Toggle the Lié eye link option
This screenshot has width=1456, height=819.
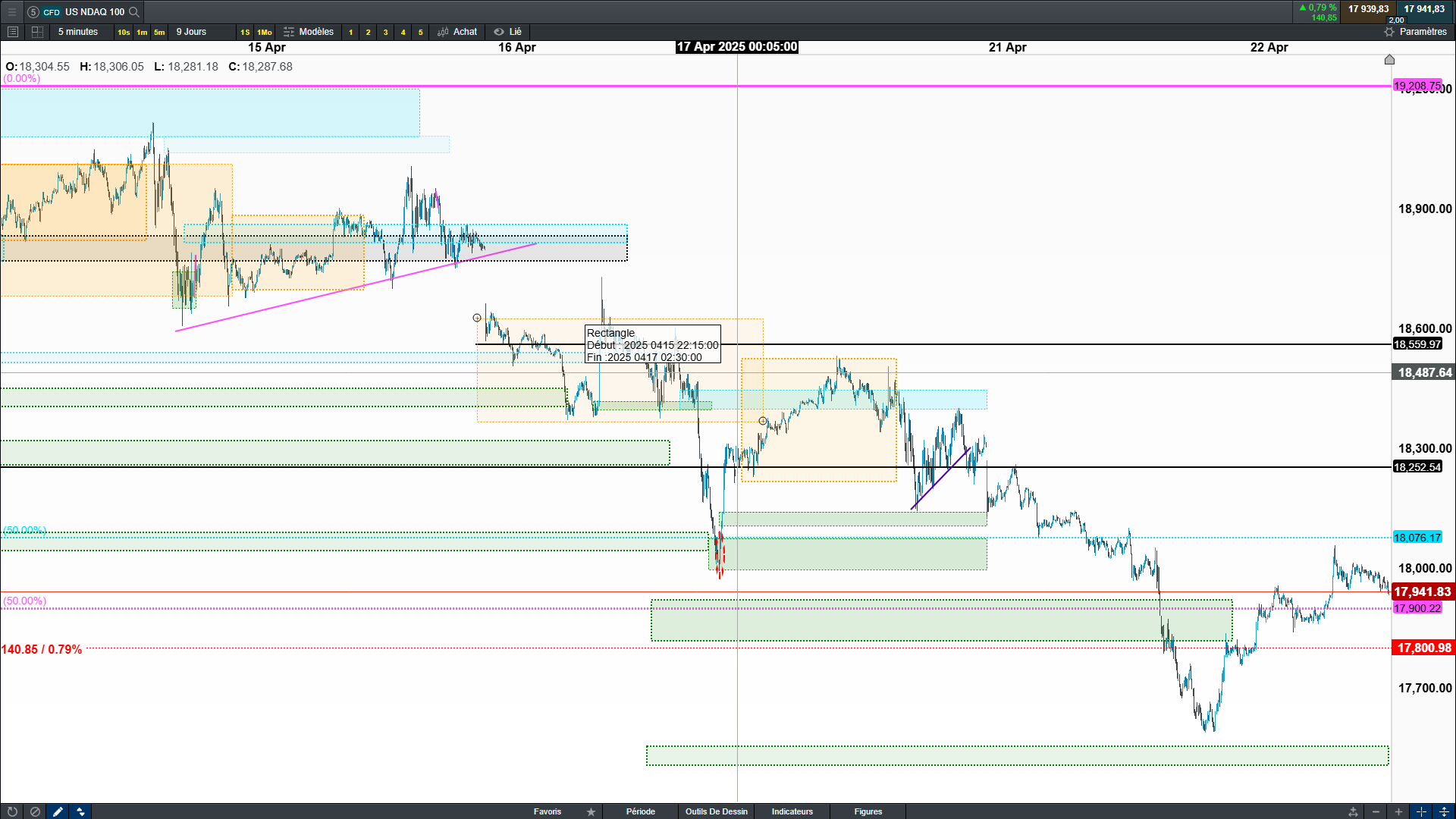tap(508, 32)
